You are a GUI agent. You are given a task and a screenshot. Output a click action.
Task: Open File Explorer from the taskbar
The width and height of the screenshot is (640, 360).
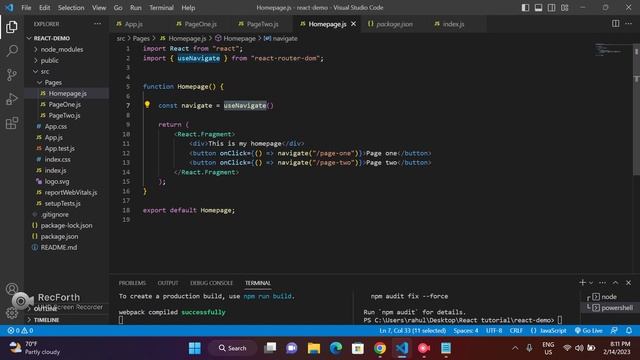314,348
